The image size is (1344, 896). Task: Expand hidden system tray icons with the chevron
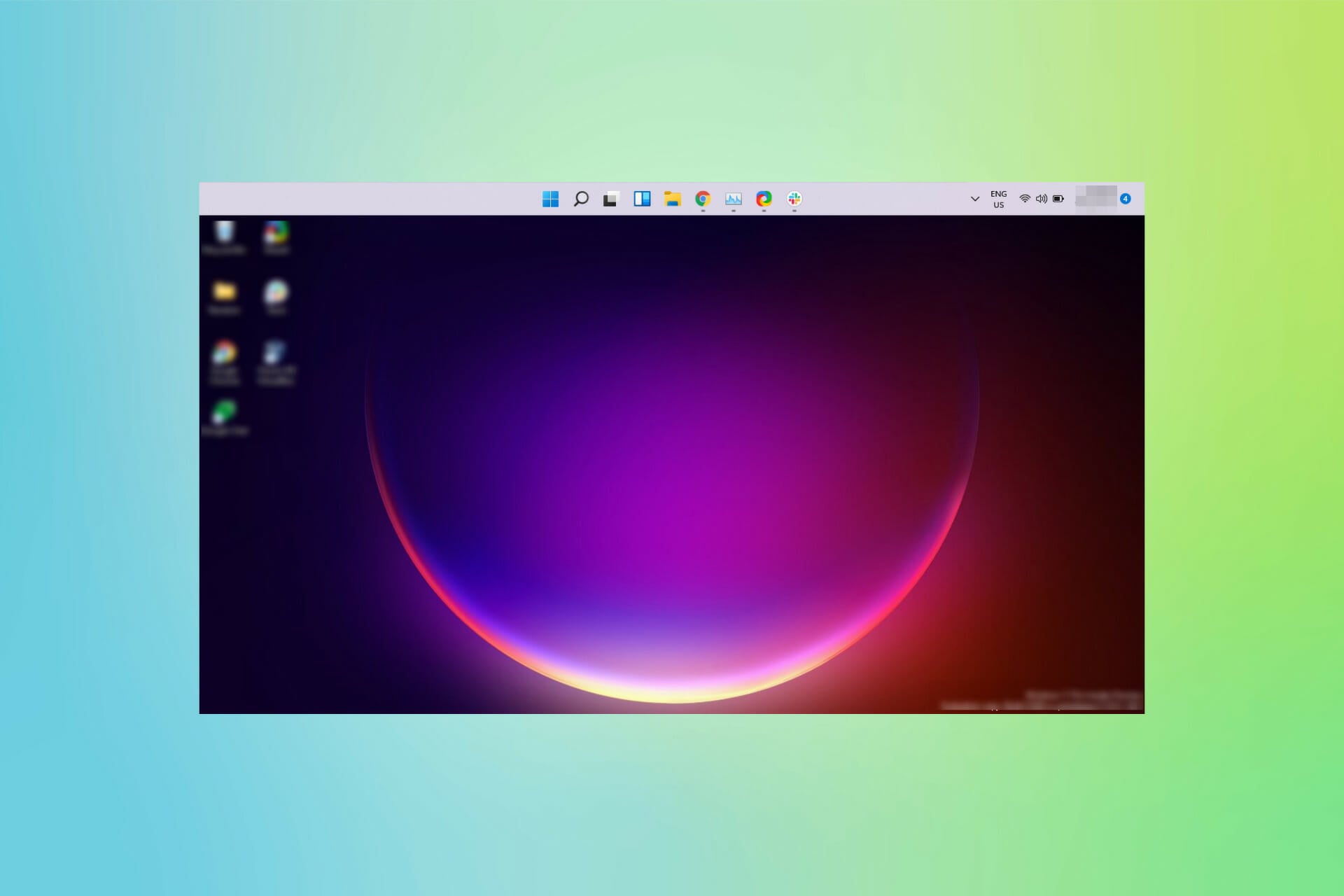click(x=974, y=199)
